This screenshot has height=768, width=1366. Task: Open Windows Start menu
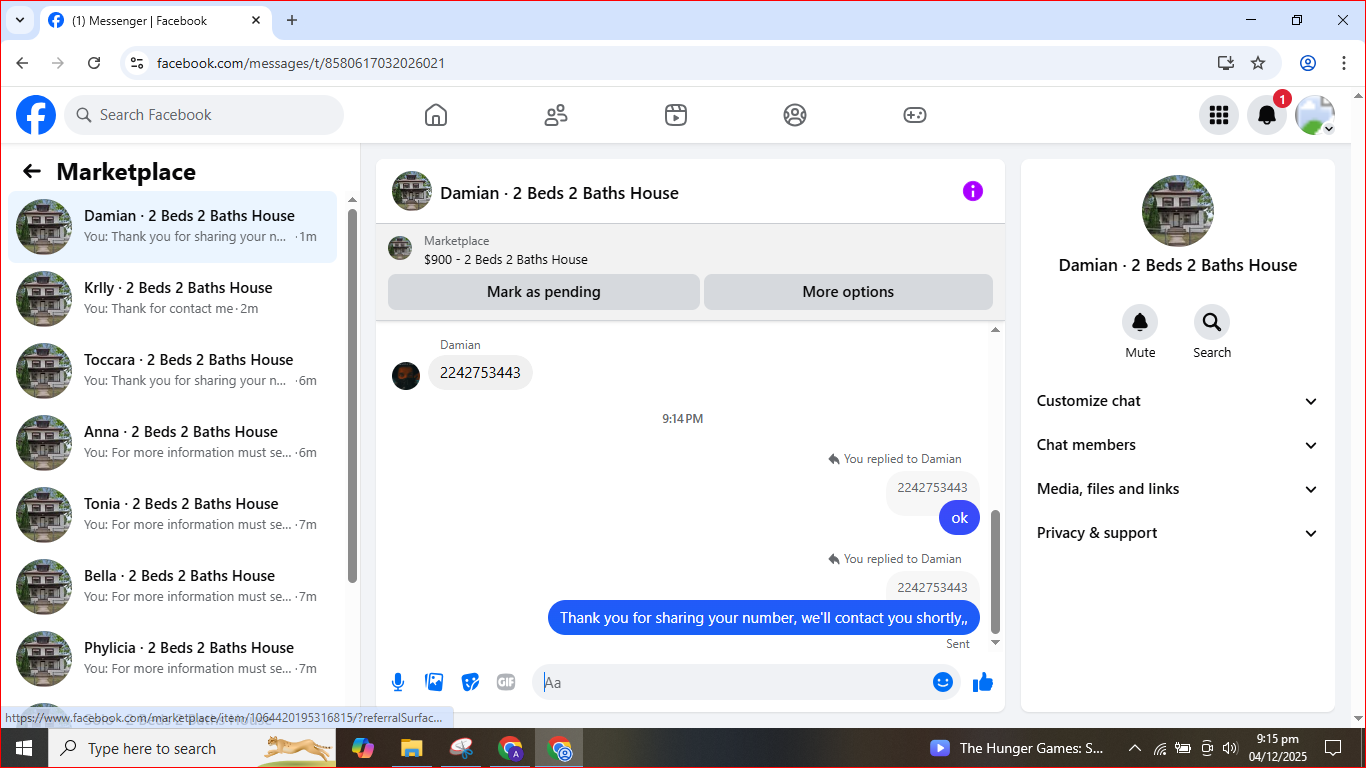pos(24,748)
